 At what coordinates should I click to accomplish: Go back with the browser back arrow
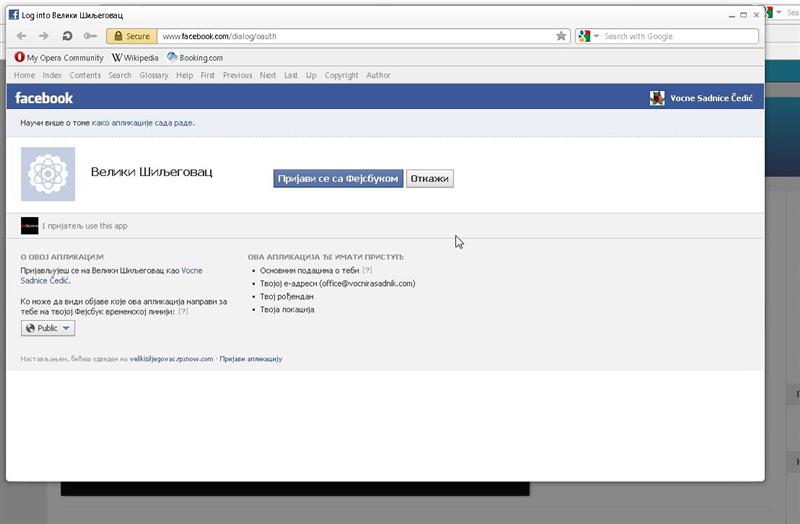(21, 36)
